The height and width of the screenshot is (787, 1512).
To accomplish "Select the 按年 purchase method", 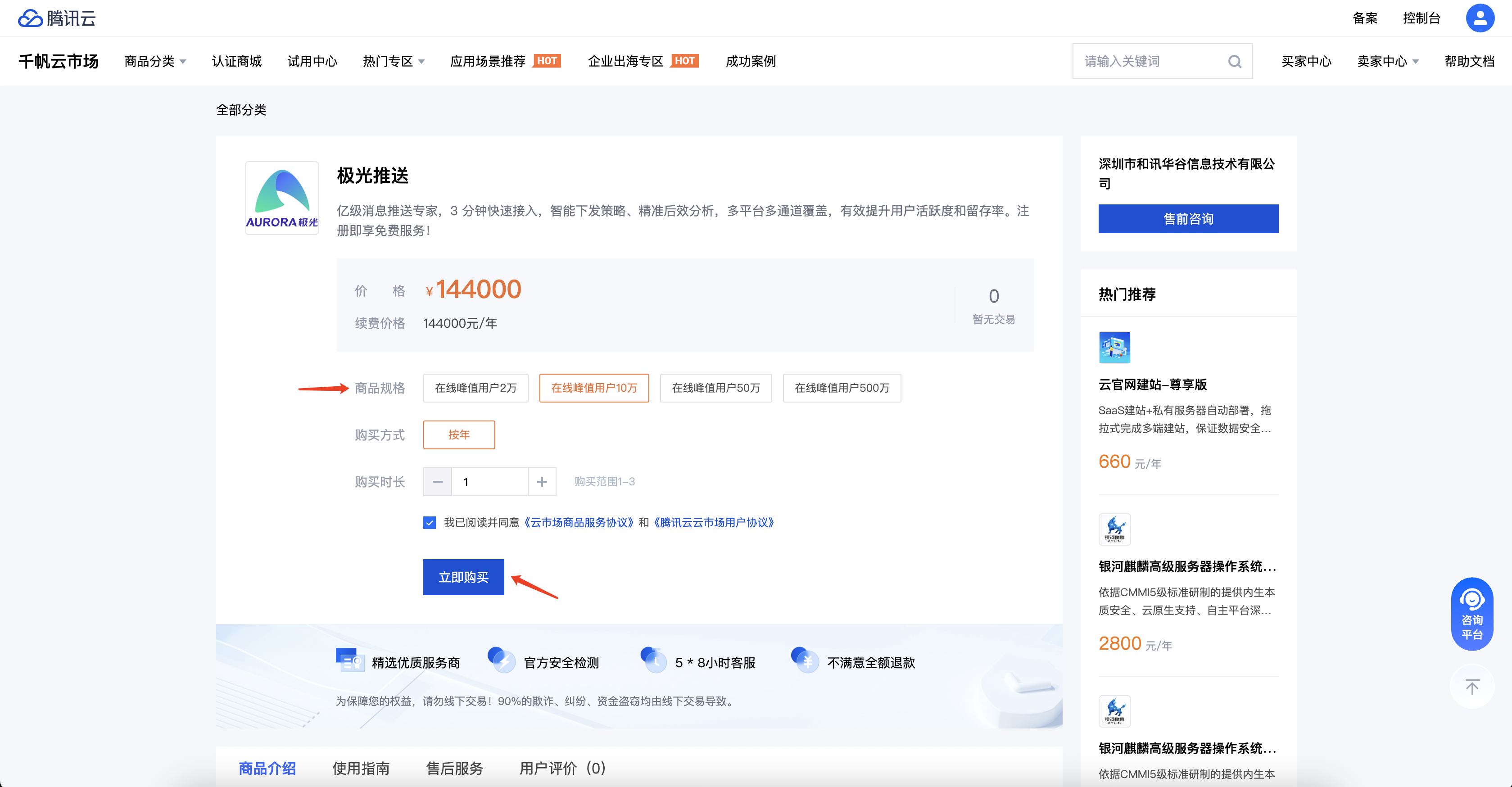I will click(x=459, y=435).
